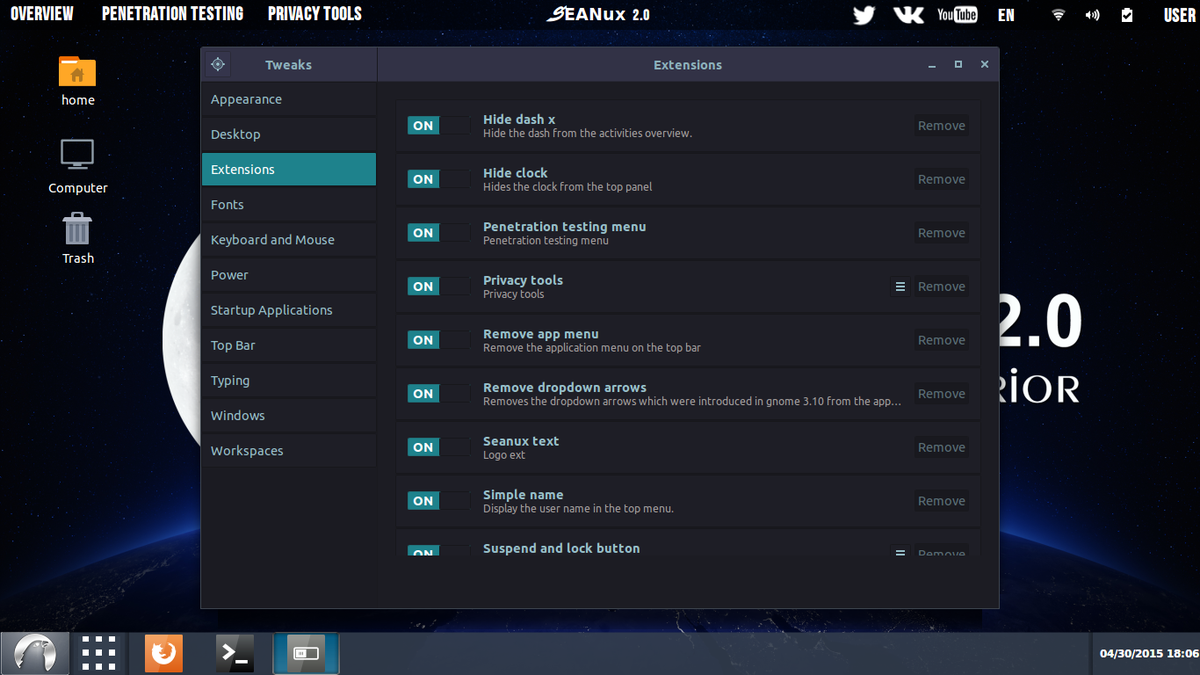Viewport: 1200px width, 675px height.
Task: Click the Extensions window title
Action: click(x=688, y=65)
